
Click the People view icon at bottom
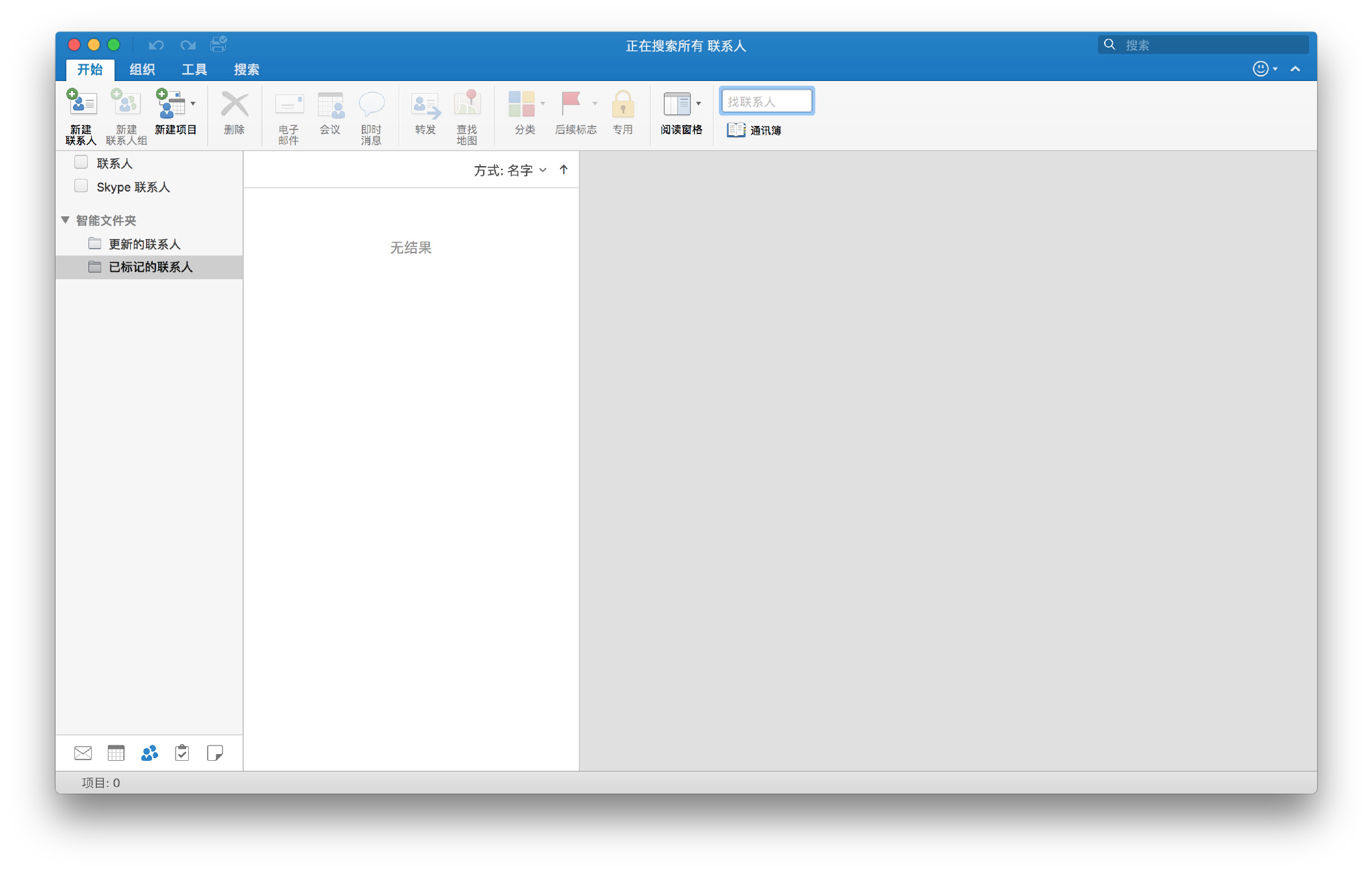click(x=149, y=753)
